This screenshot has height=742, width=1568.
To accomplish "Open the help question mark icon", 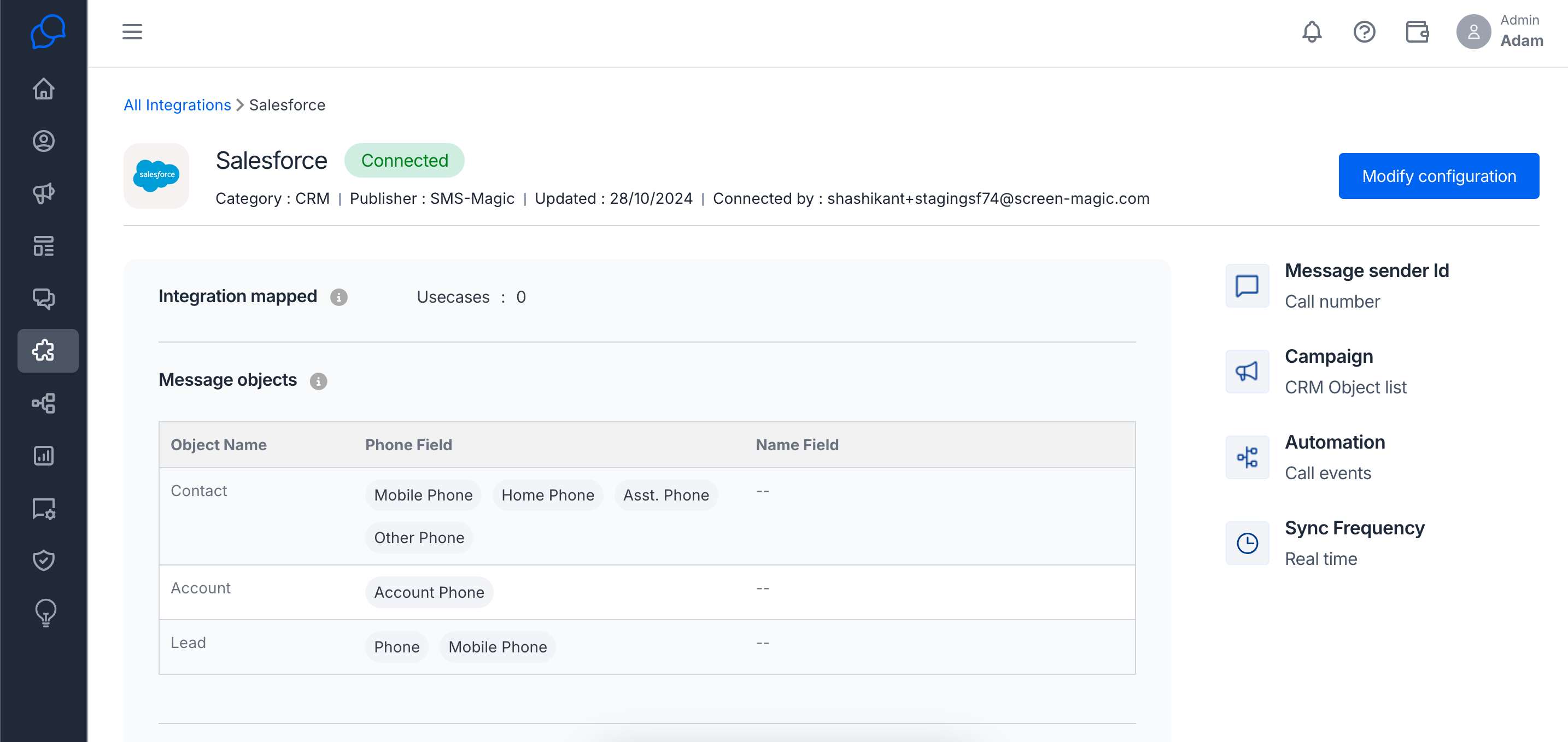I will 1364,32.
